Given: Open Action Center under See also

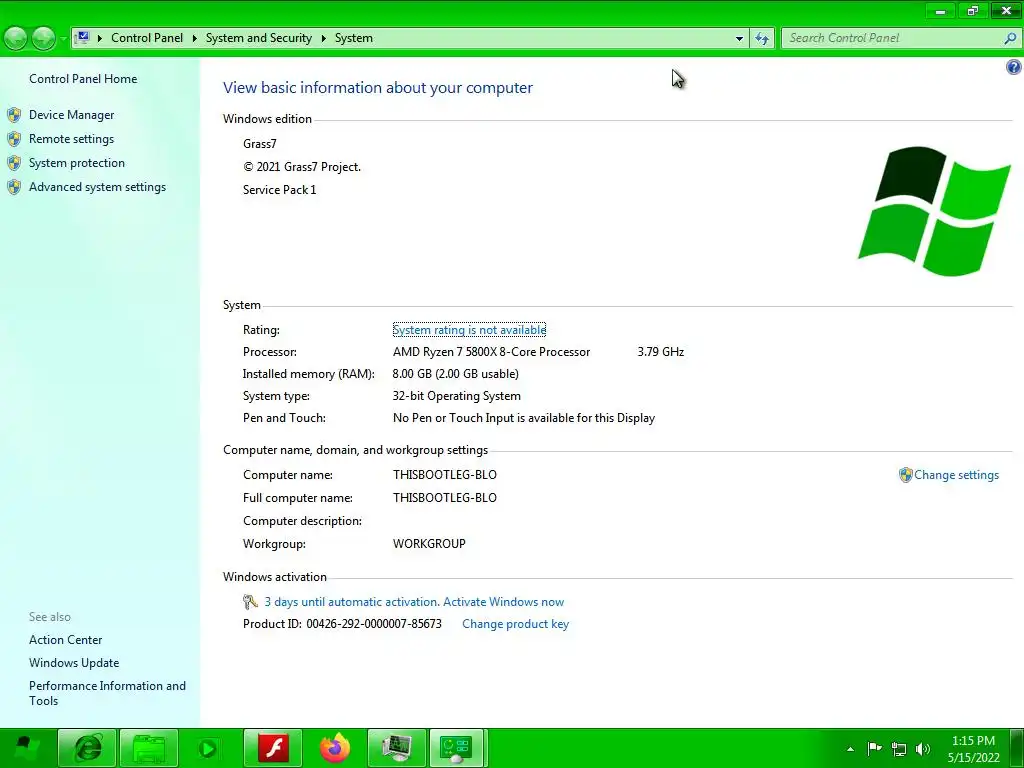Looking at the screenshot, I should tap(65, 639).
